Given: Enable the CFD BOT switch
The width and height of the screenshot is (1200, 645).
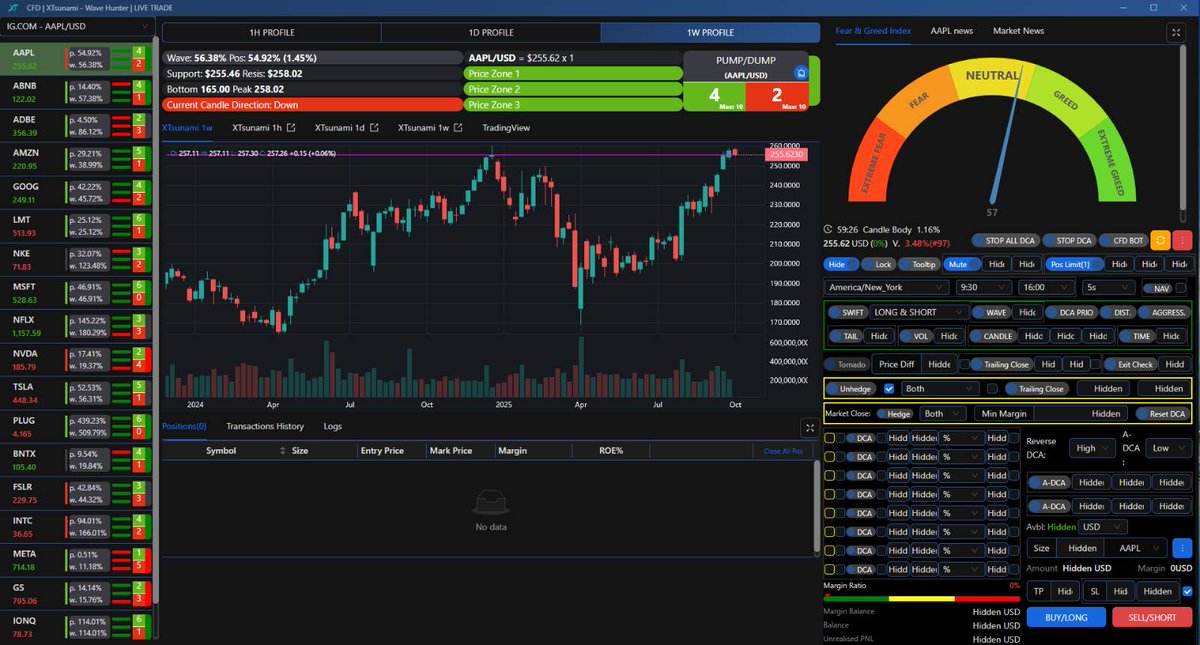Looking at the screenshot, I should 1122,240.
